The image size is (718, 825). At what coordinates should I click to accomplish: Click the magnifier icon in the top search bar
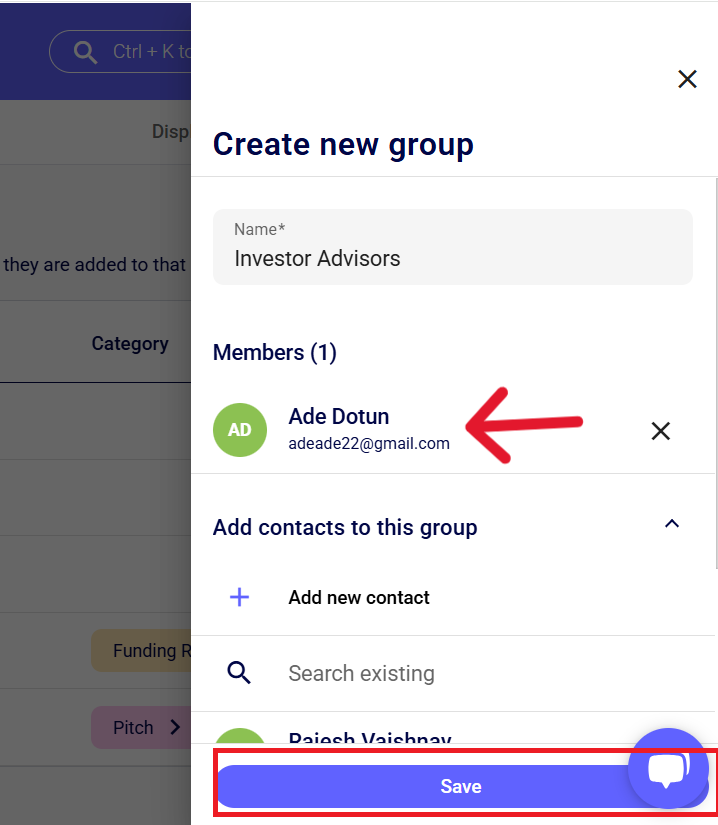pyautogui.click(x=86, y=52)
